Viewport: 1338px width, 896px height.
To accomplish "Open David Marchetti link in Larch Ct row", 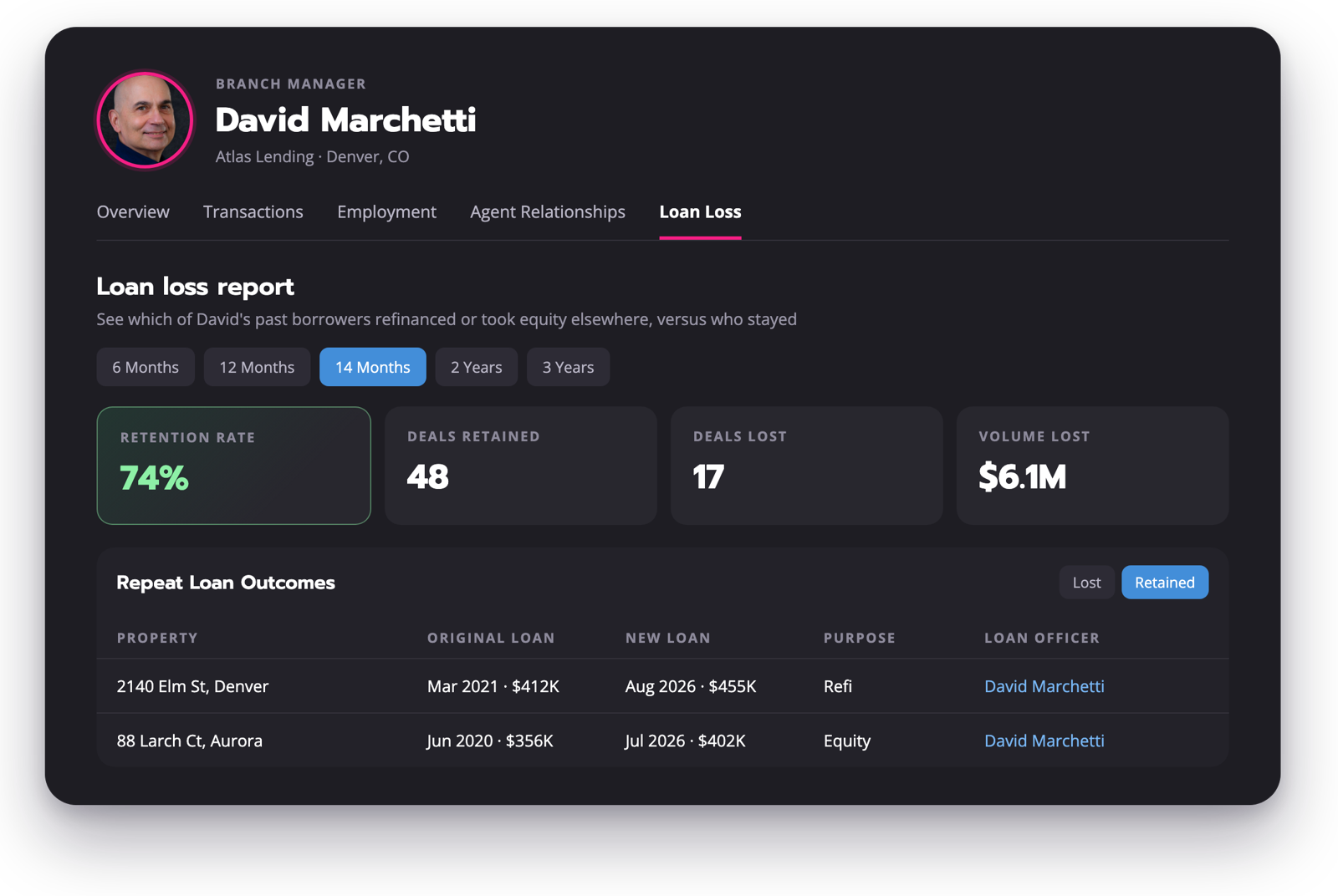I will pos(1044,741).
